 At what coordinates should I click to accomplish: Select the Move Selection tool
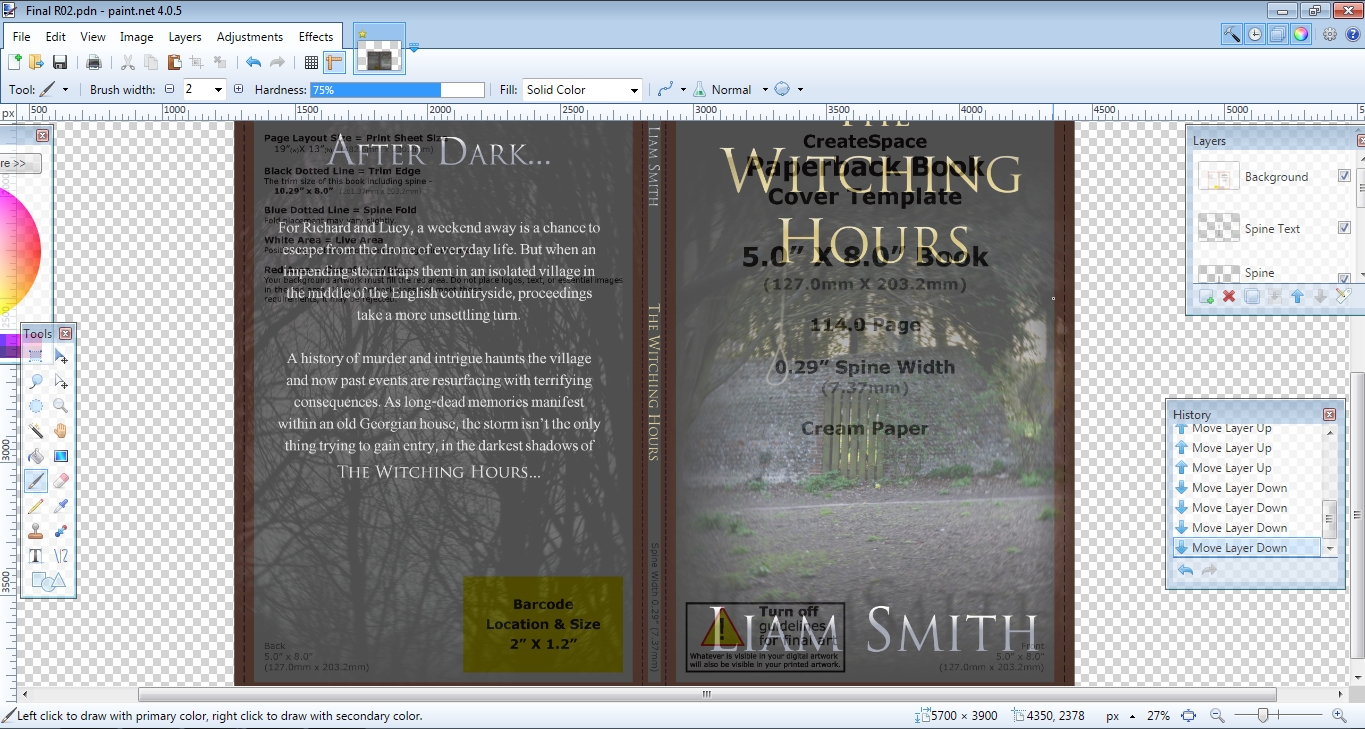pos(61,381)
